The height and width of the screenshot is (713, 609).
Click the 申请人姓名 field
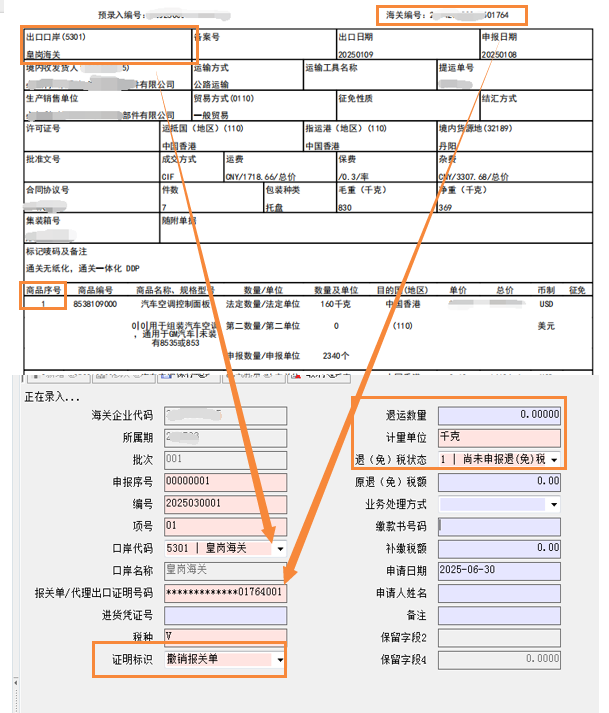tap(499, 593)
